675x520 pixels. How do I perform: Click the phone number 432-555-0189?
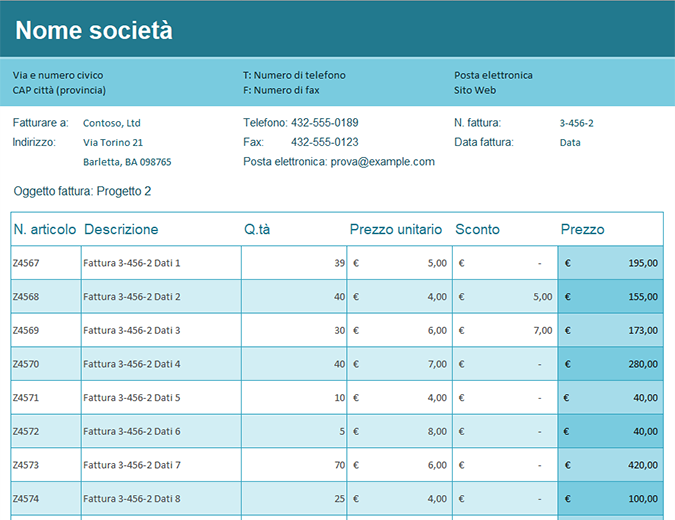(x=324, y=123)
